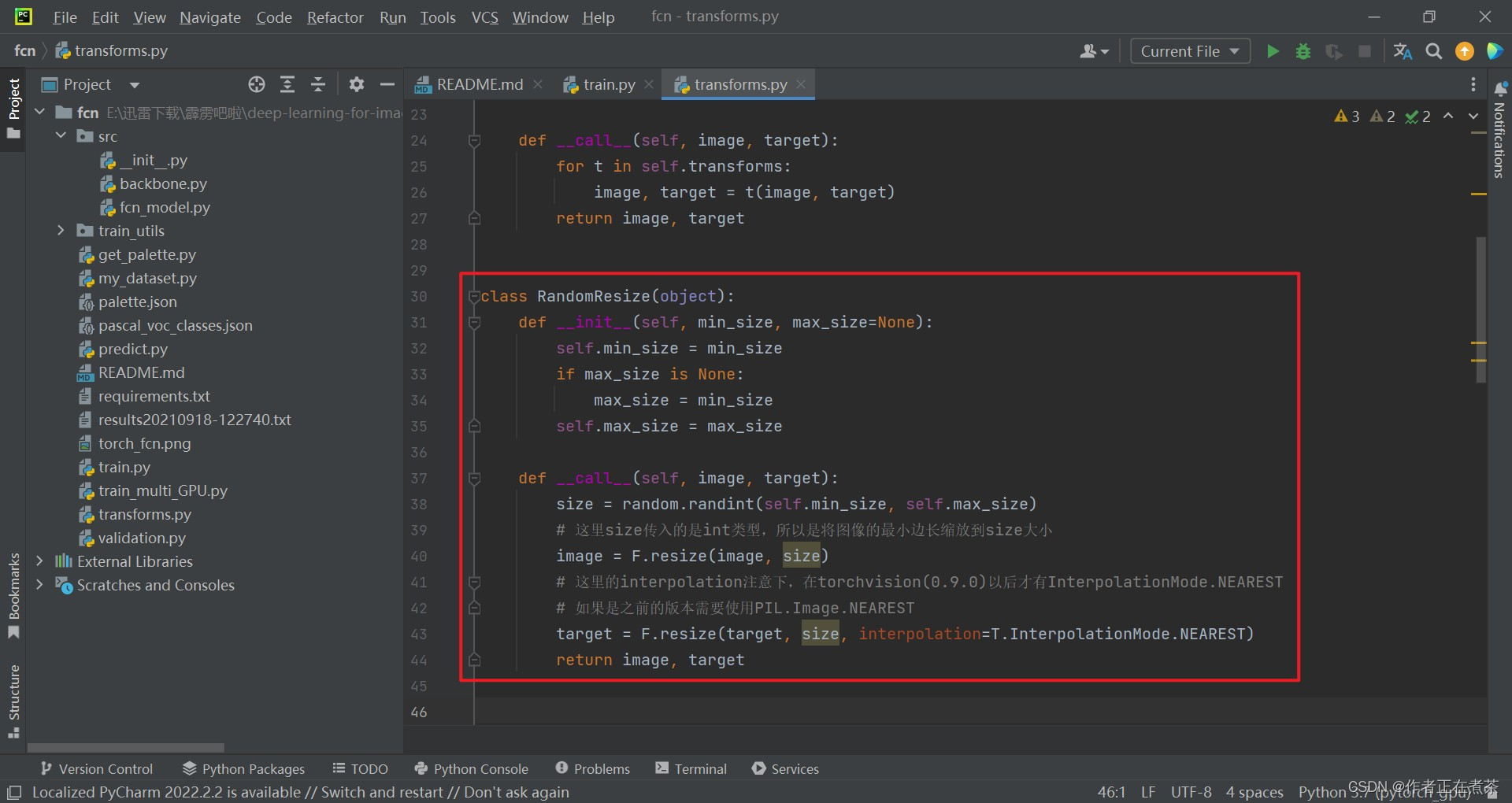Fold the __init__ method at line 31
Viewport: 1512px width, 803px height.
[474, 323]
